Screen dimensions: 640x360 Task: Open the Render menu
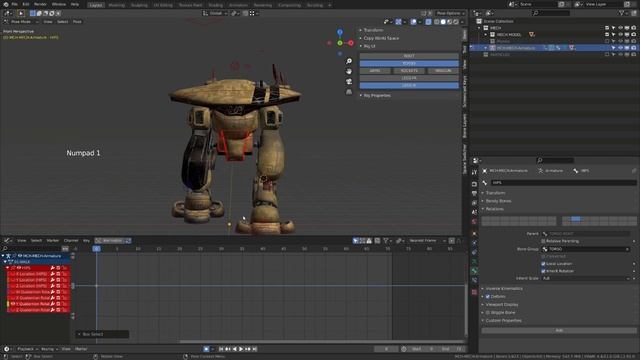point(40,4)
